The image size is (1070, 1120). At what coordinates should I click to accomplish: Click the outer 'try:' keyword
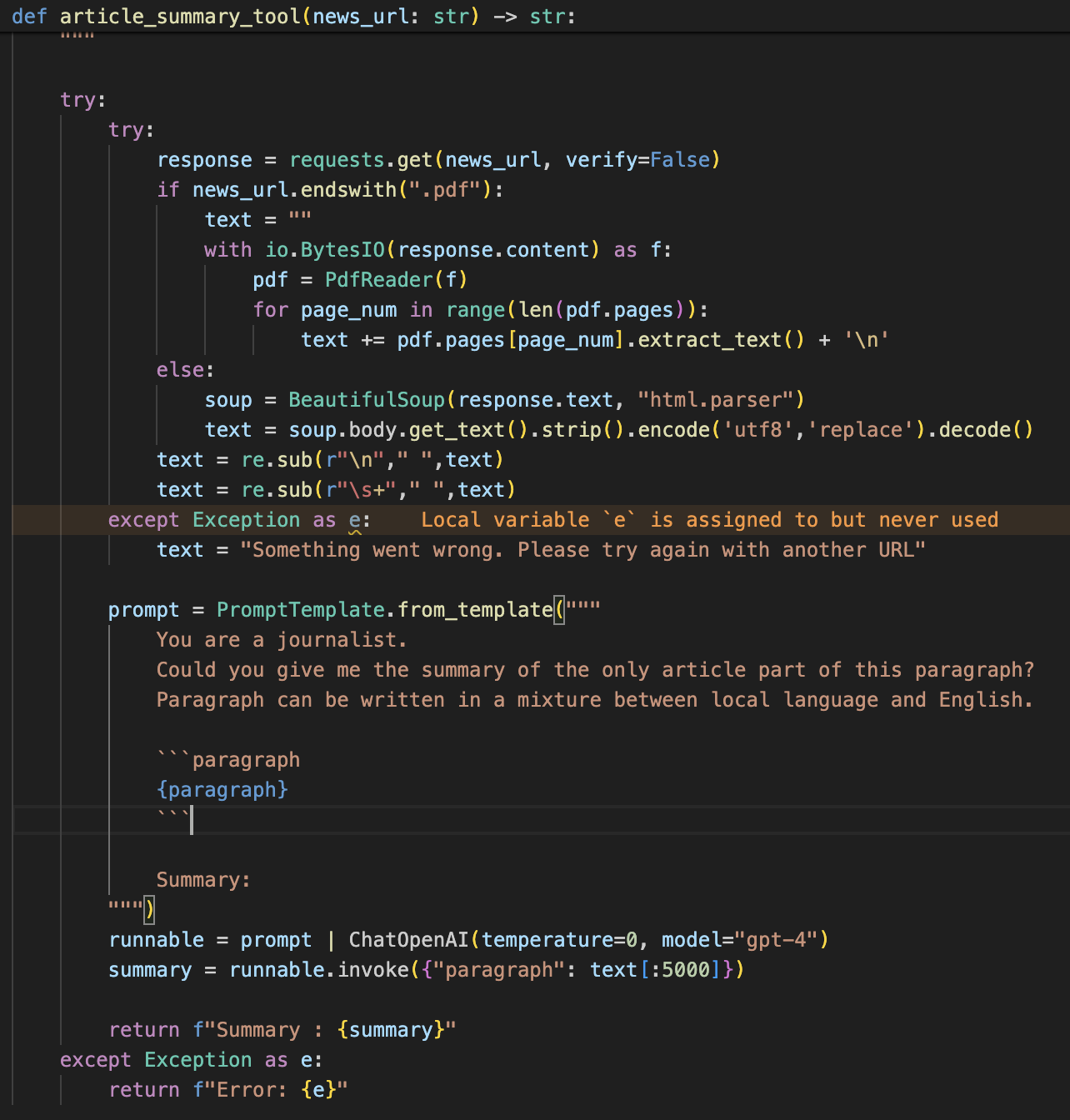coord(83,100)
